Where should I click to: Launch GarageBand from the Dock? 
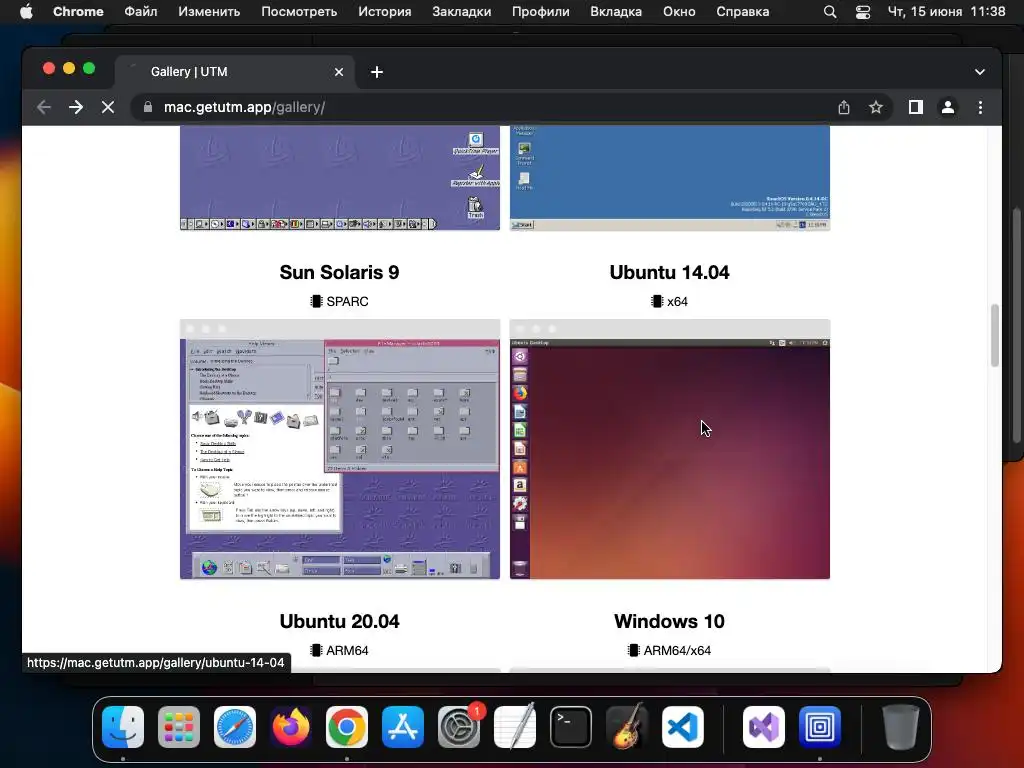coord(627,727)
